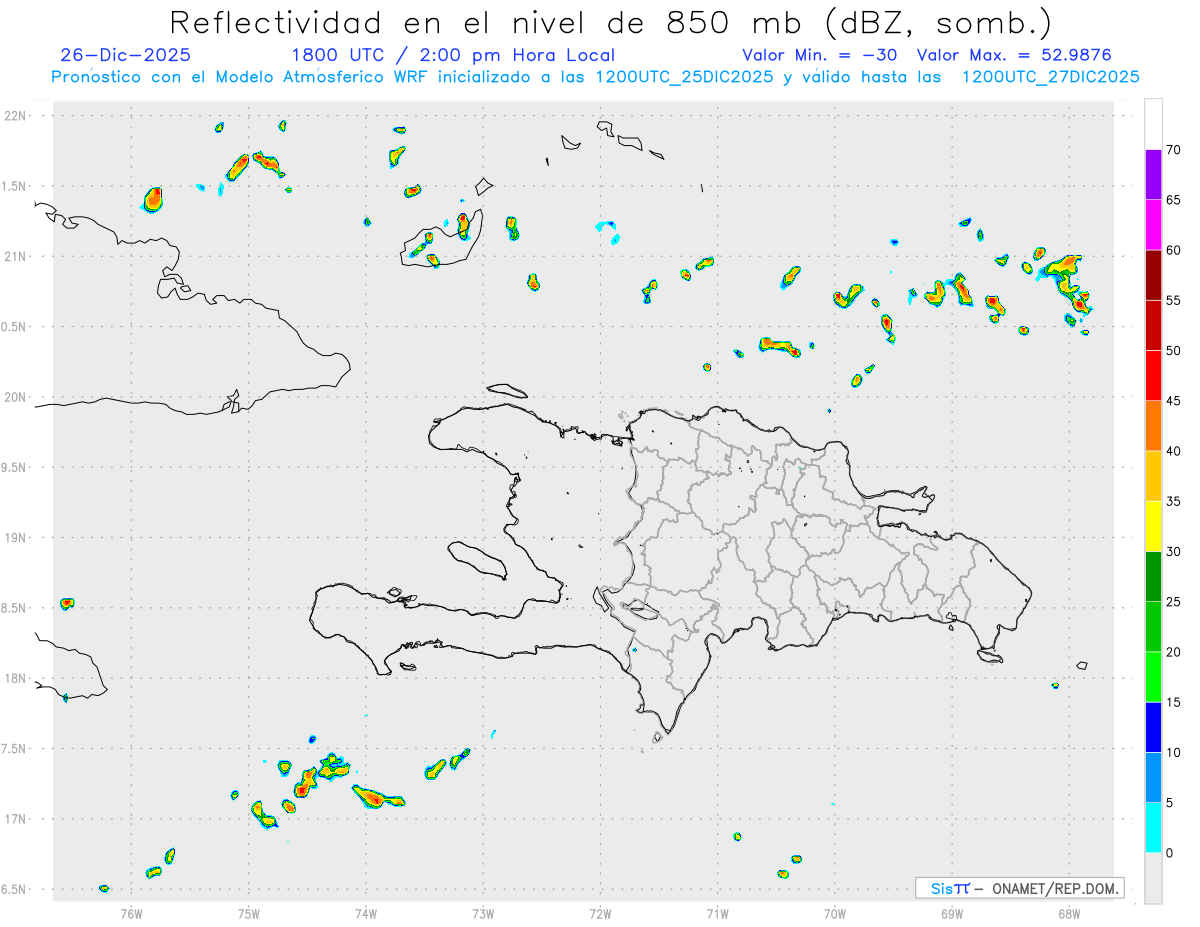Click the colorbar label '60'
The image size is (1200, 927).
[x=1174, y=250]
